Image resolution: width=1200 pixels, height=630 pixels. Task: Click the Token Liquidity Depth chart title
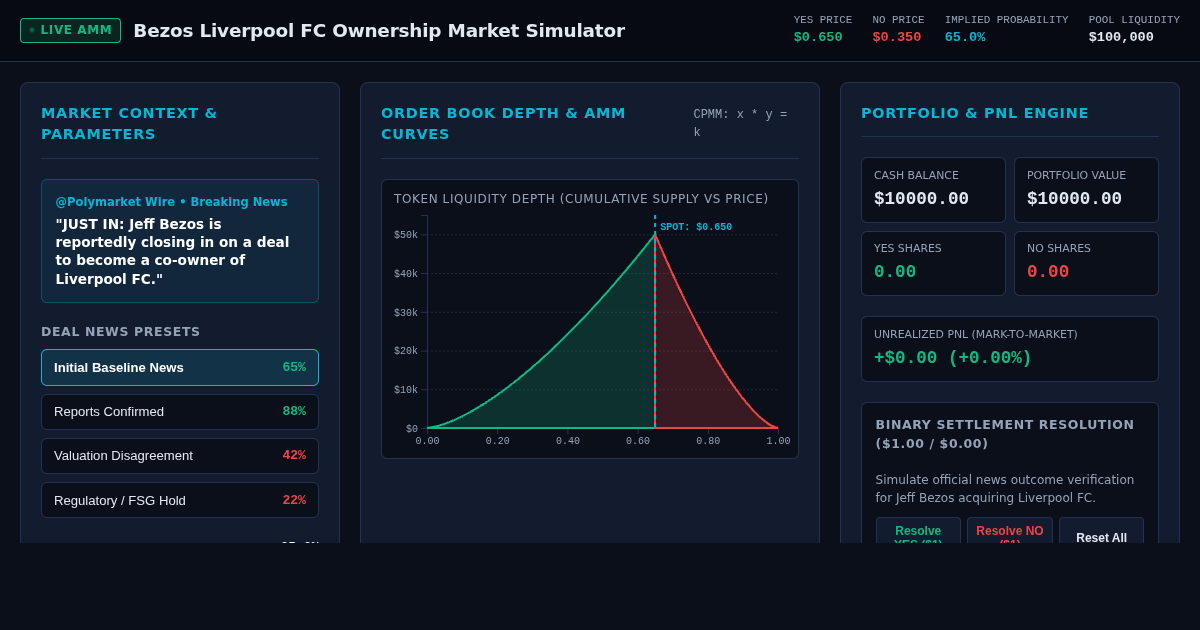point(581,199)
